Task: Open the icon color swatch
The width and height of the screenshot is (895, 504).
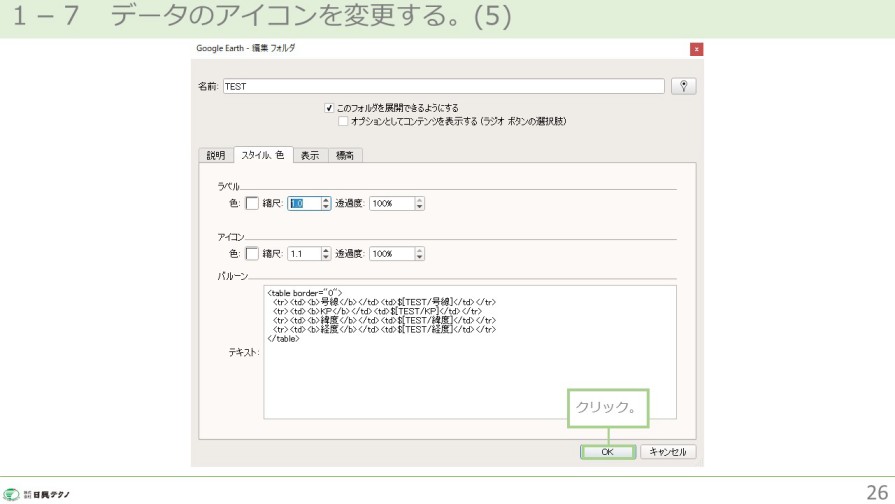Action: [252, 254]
